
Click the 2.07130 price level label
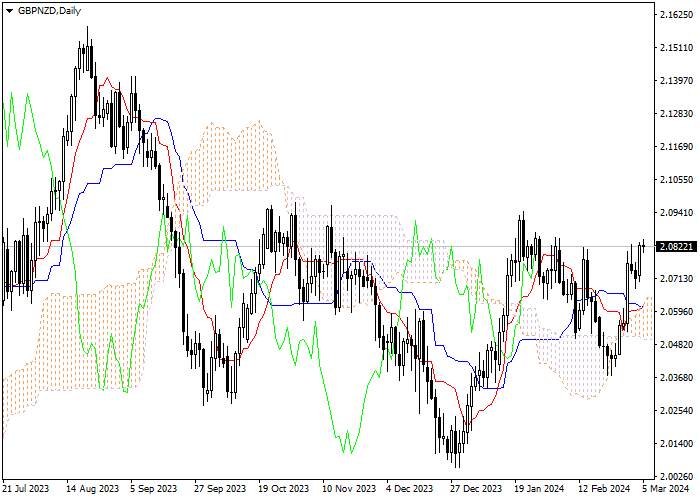coord(677,279)
